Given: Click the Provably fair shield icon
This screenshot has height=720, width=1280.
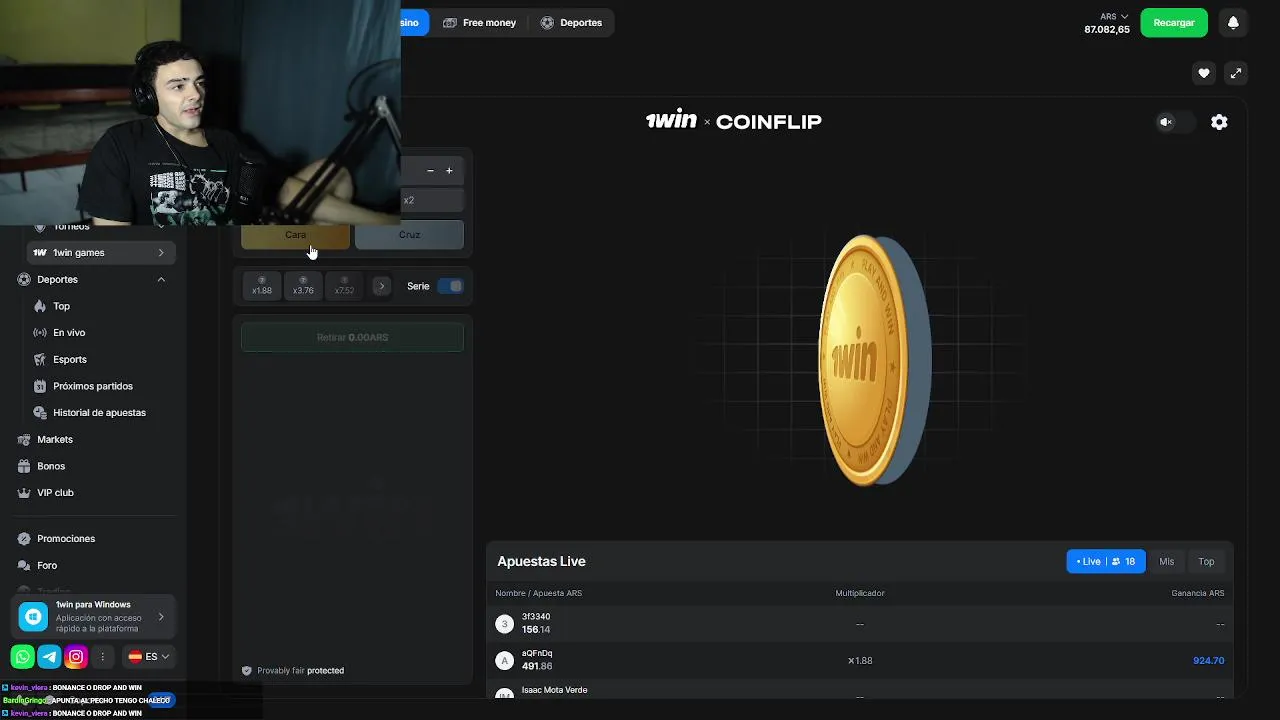Looking at the screenshot, I should 247,671.
